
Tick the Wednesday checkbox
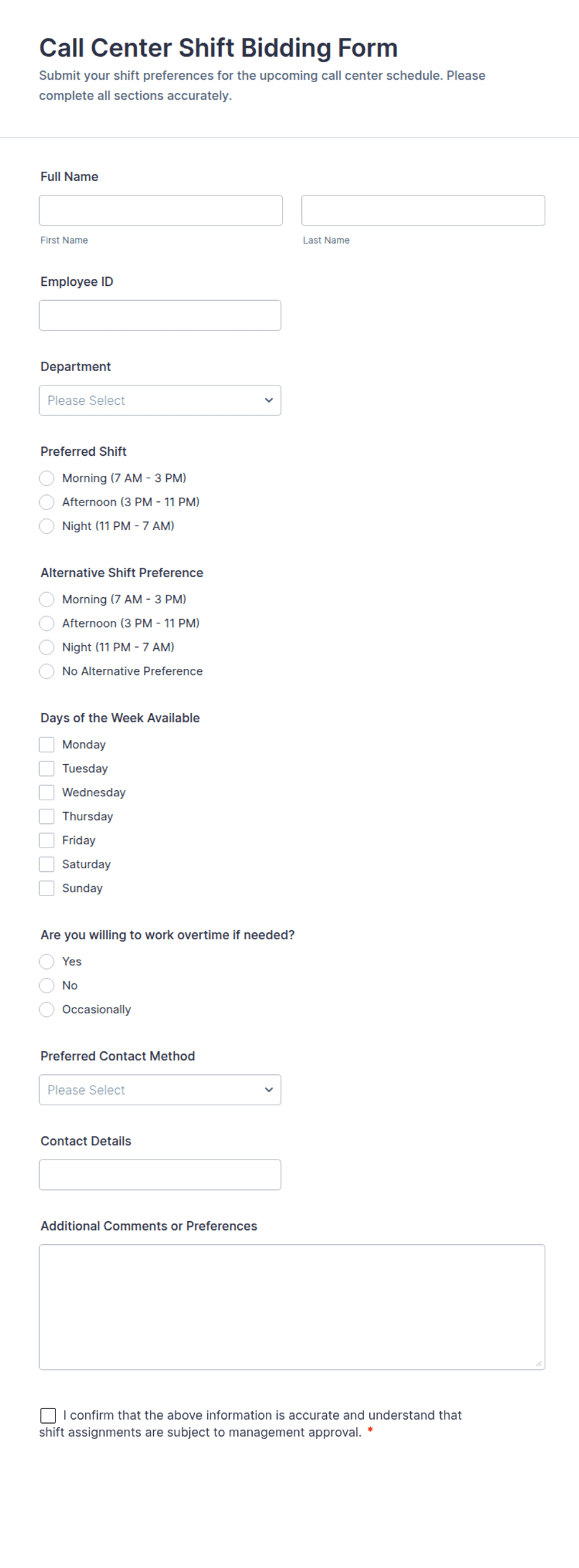[x=47, y=793]
